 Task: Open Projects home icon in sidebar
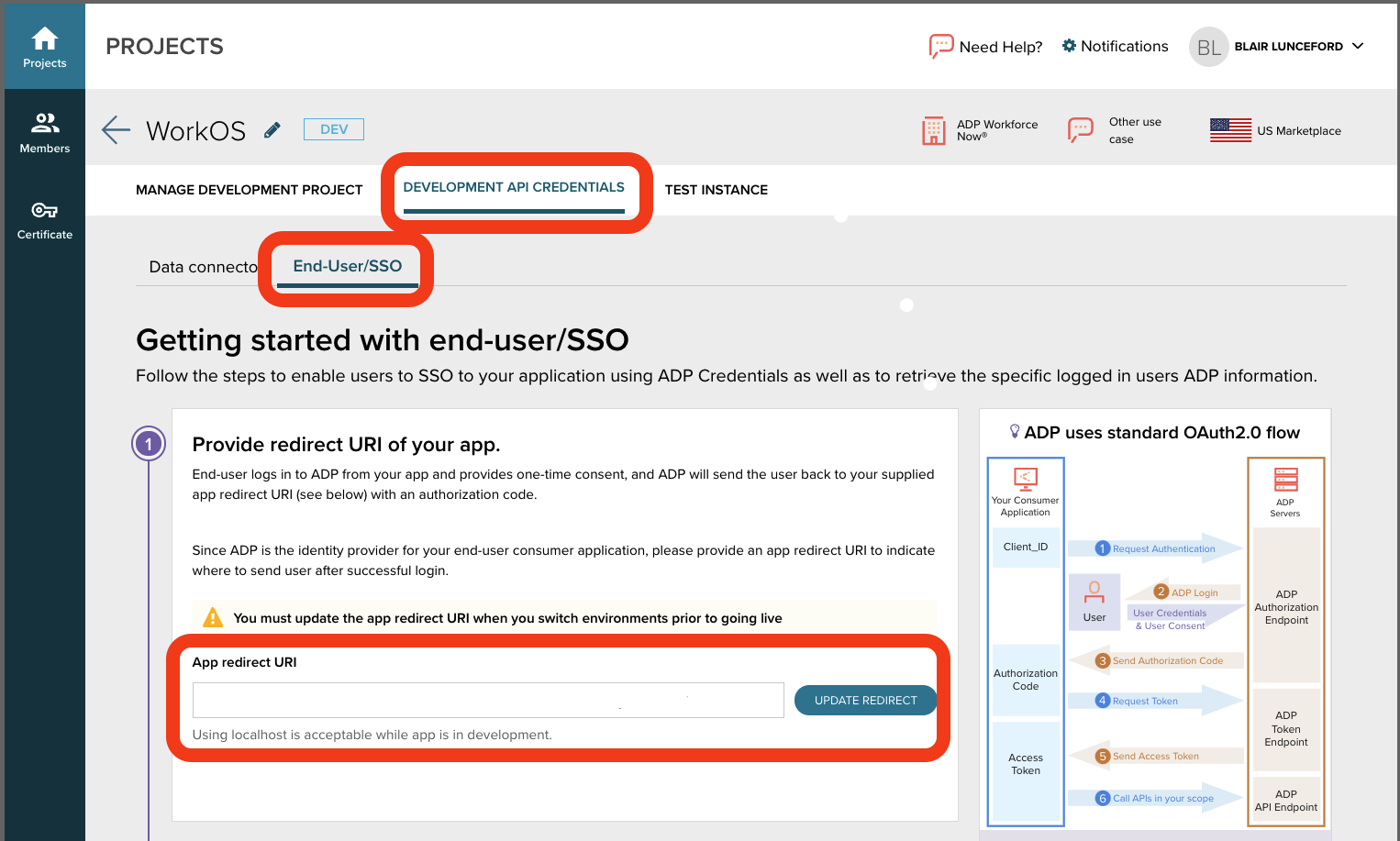point(44,39)
